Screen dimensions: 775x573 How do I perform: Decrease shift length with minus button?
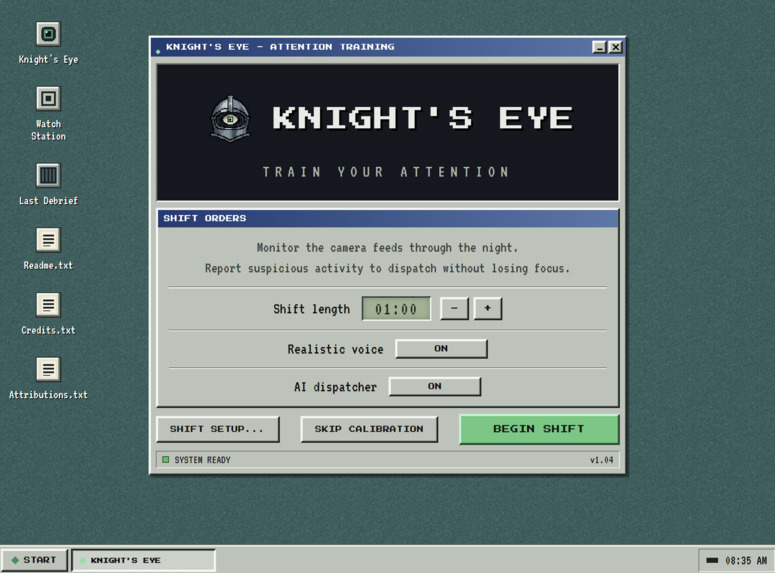[x=454, y=309]
